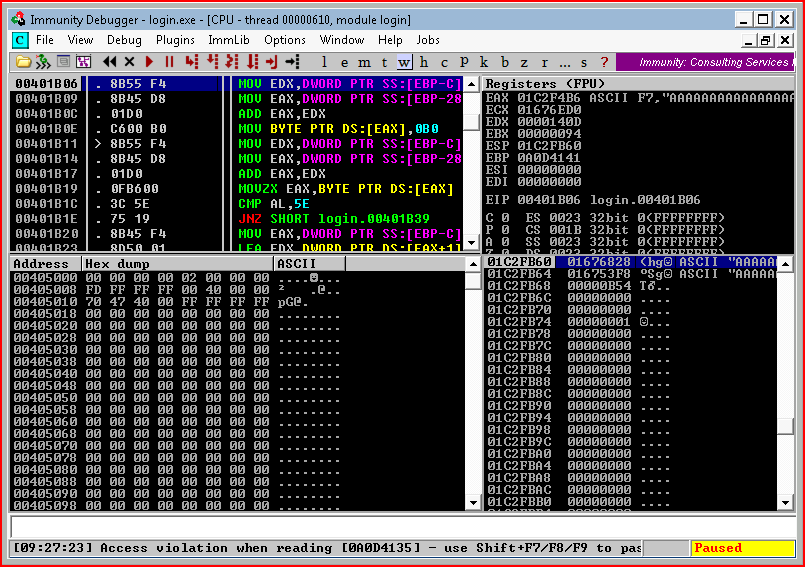
Task: Restart program with the rewind icon
Action: 109,62
